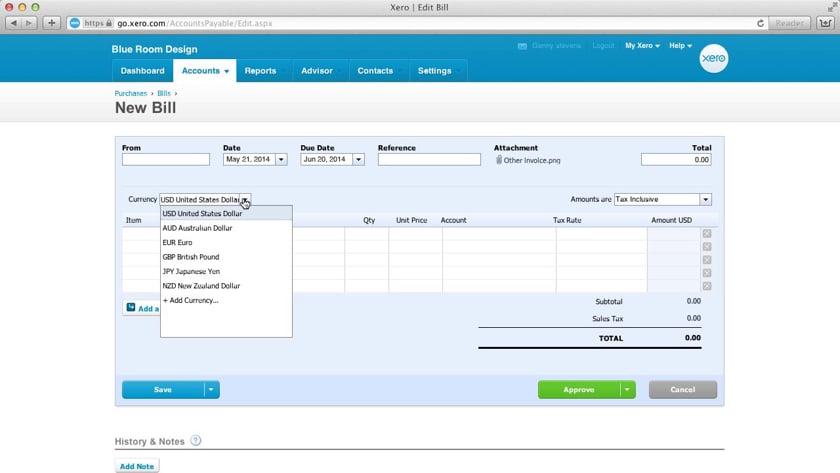Viewport: 840px width, 473px height.
Task: Open the Other invoice.png attachment
Action: (x=531, y=160)
